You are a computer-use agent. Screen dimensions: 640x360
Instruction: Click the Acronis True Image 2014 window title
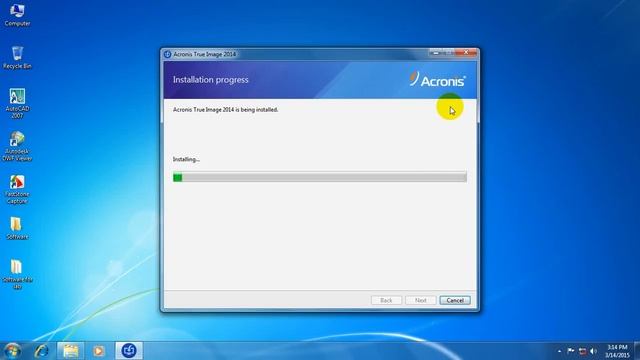(x=204, y=54)
